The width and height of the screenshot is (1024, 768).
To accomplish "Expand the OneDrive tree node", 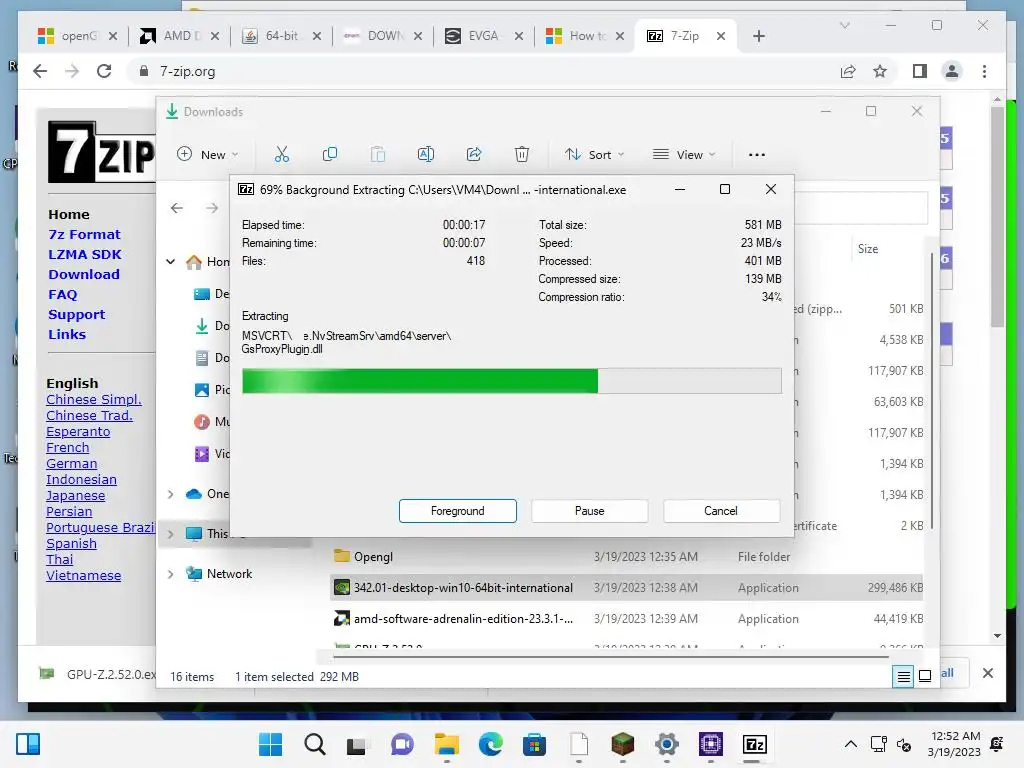I will click(x=170, y=494).
